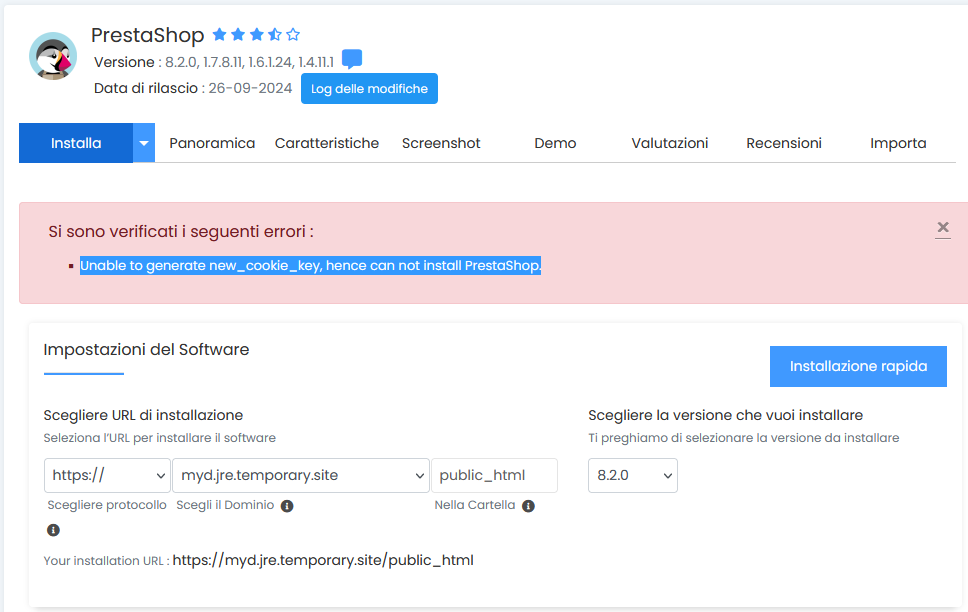Open the blue chat bubble icon beside versions
This screenshot has width=968, height=612.
coord(352,59)
